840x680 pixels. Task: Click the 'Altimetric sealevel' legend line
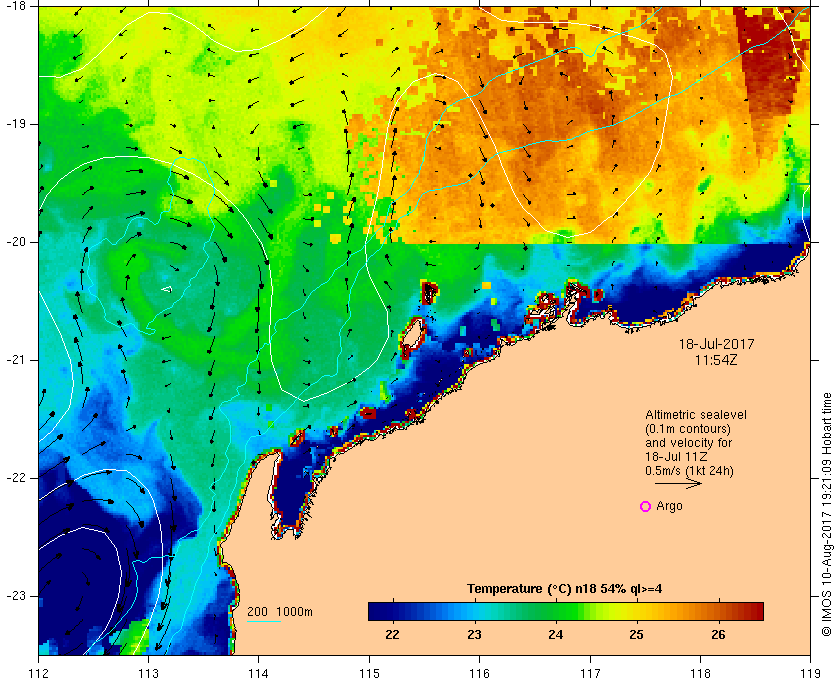coord(696,415)
